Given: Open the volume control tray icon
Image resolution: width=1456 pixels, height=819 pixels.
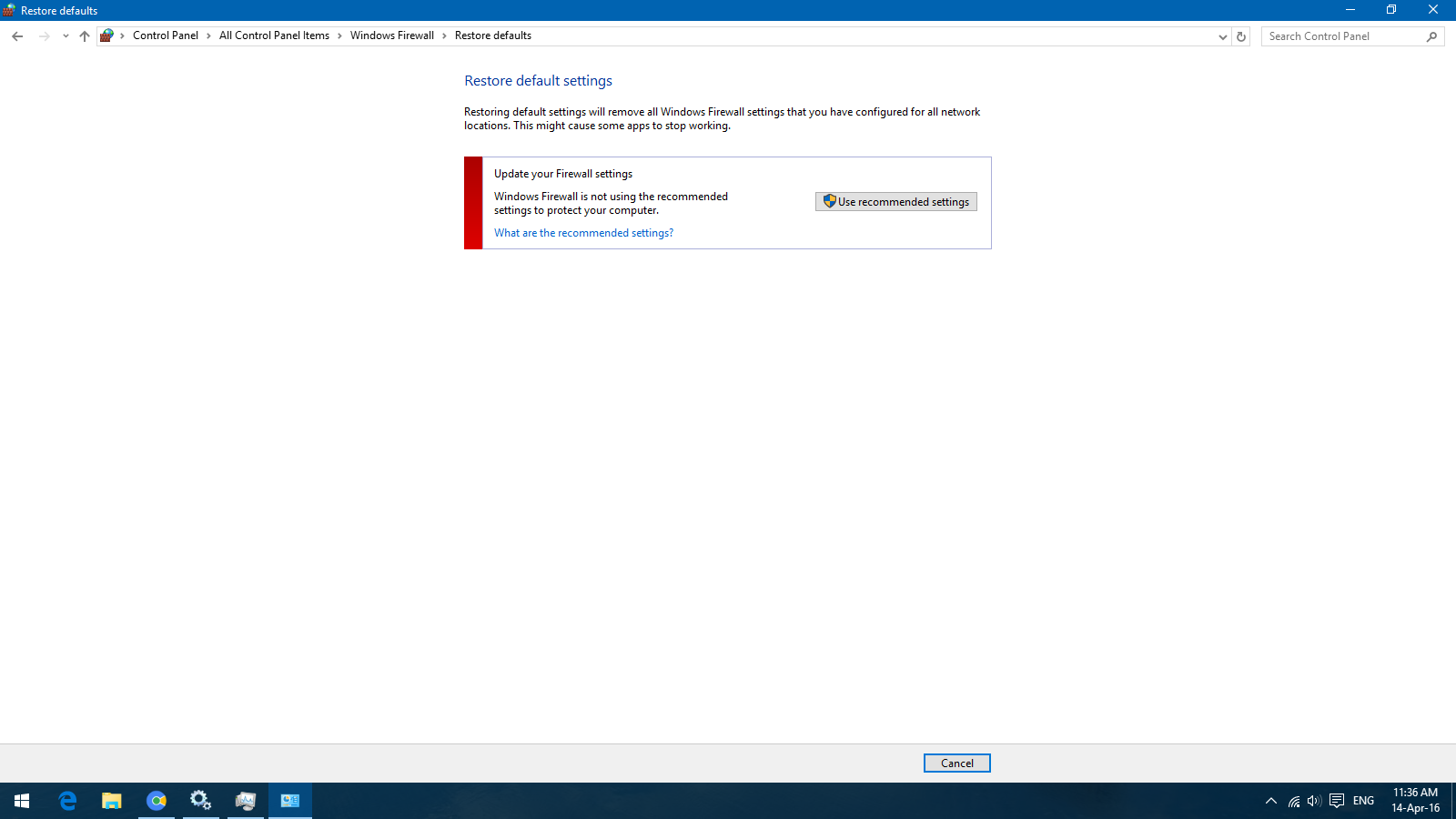Looking at the screenshot, I should [1314, 801].
